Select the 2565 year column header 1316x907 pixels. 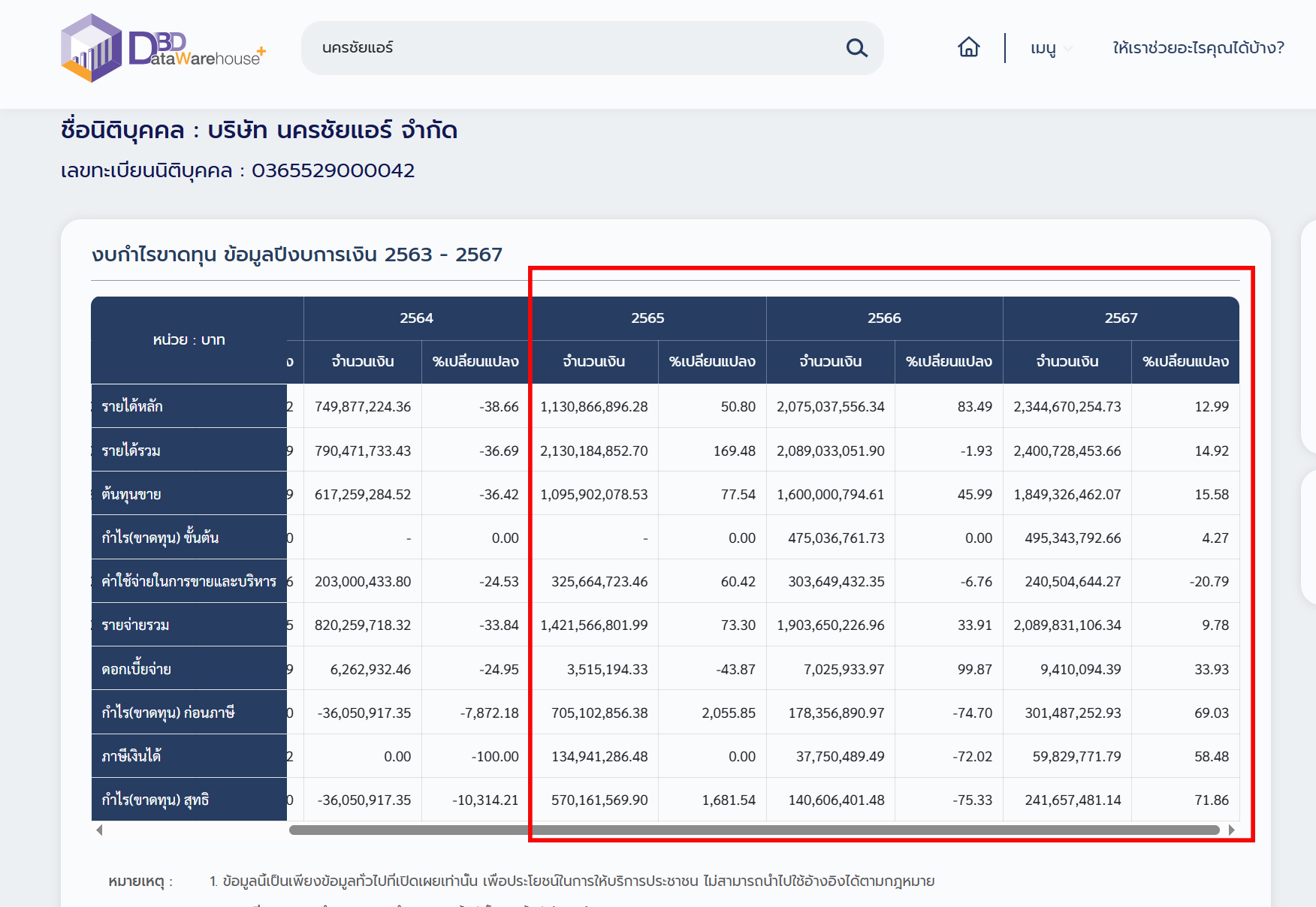point(647,318)
